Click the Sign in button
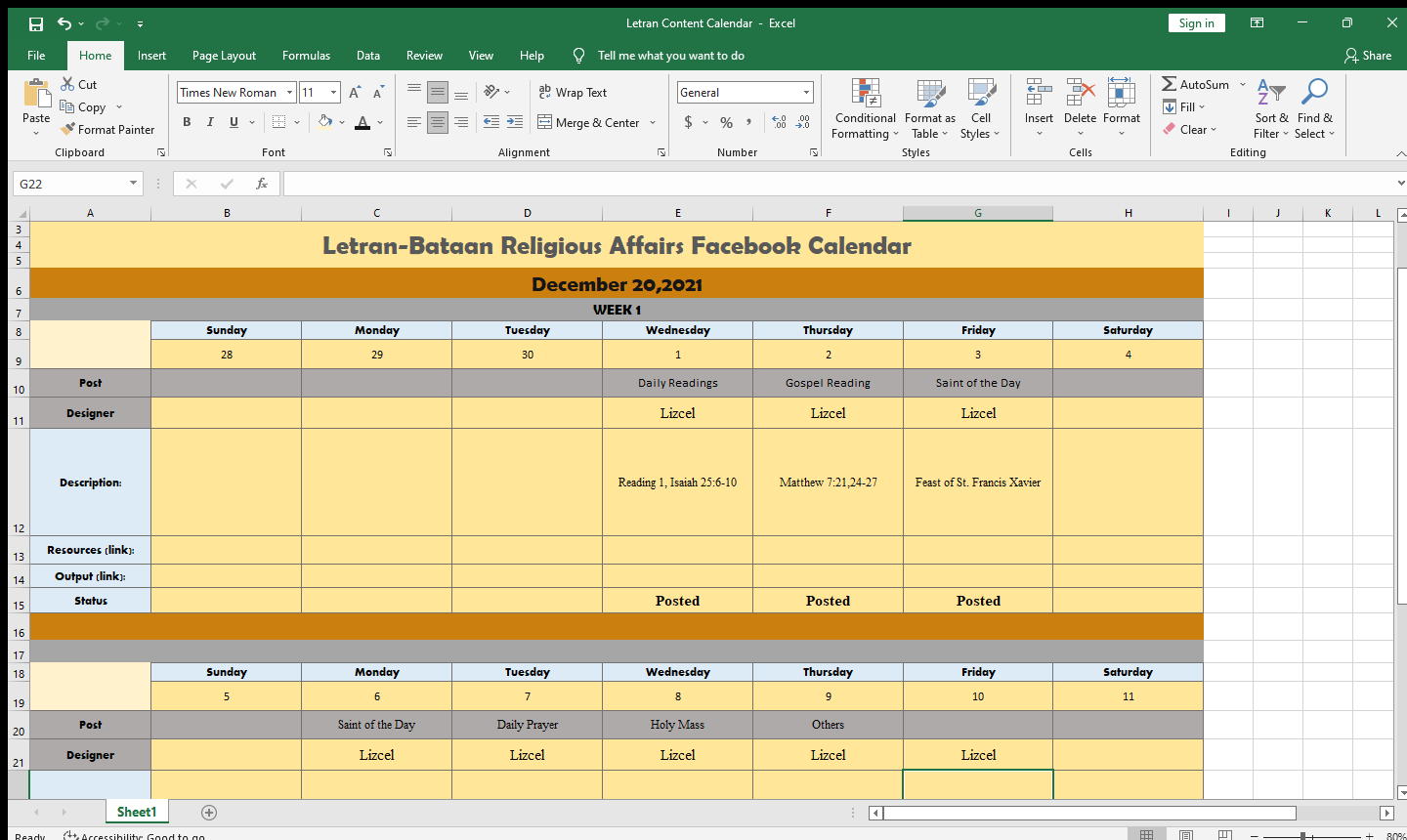 pos(1196,23)
